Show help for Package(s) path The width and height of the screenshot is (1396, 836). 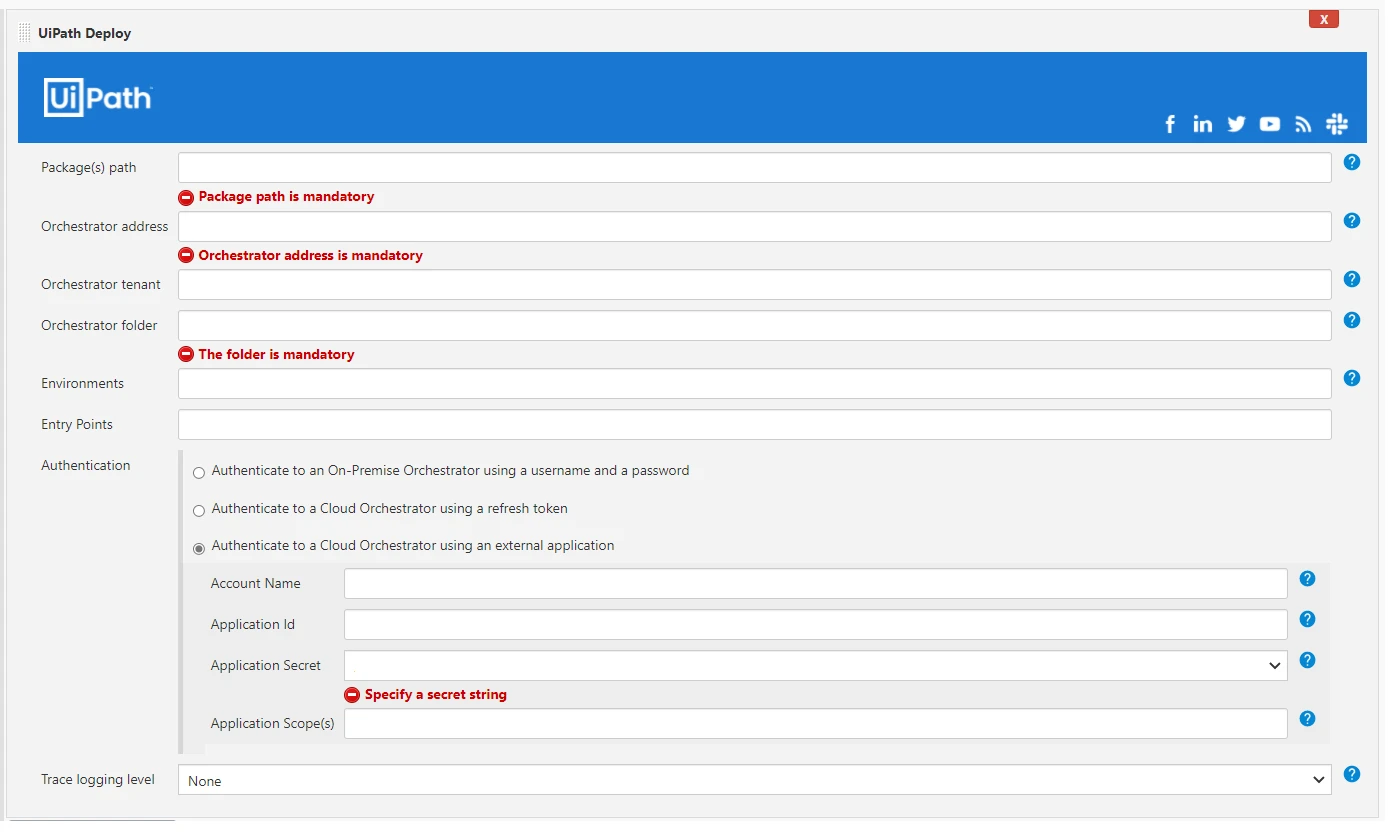(1352, 162)
